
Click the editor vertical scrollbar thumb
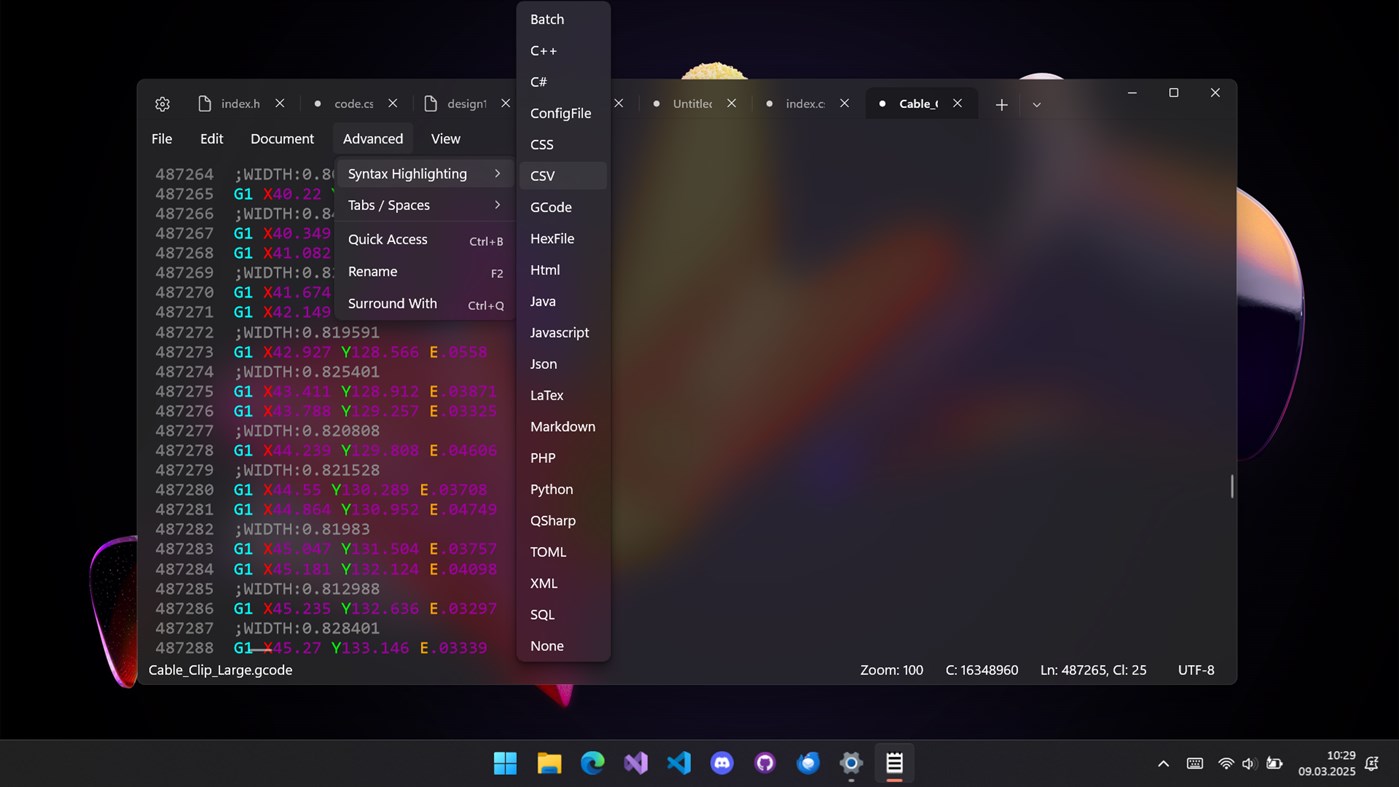tap(1232, 486)
